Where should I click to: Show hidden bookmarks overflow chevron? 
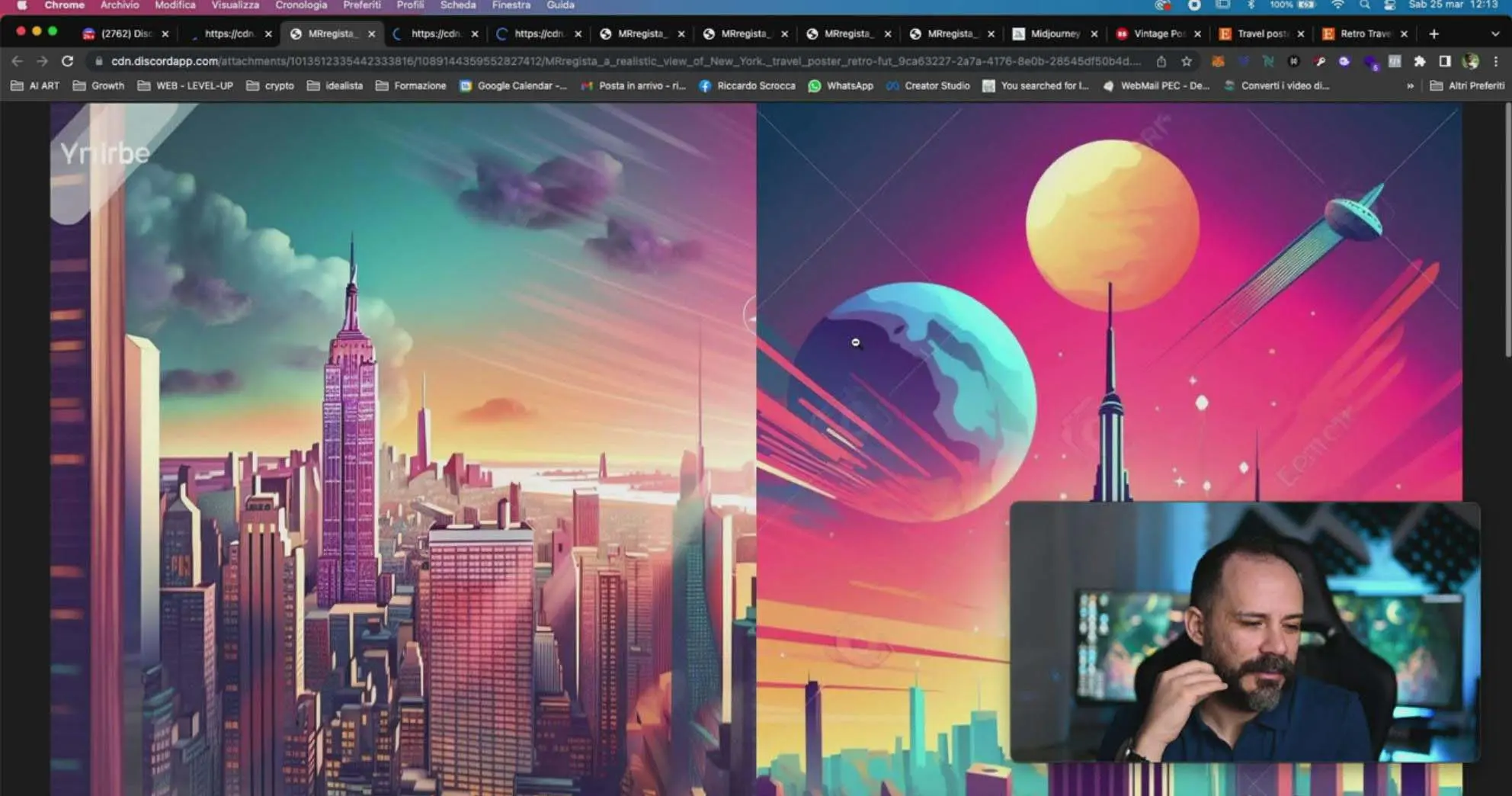coord(1410,86)
